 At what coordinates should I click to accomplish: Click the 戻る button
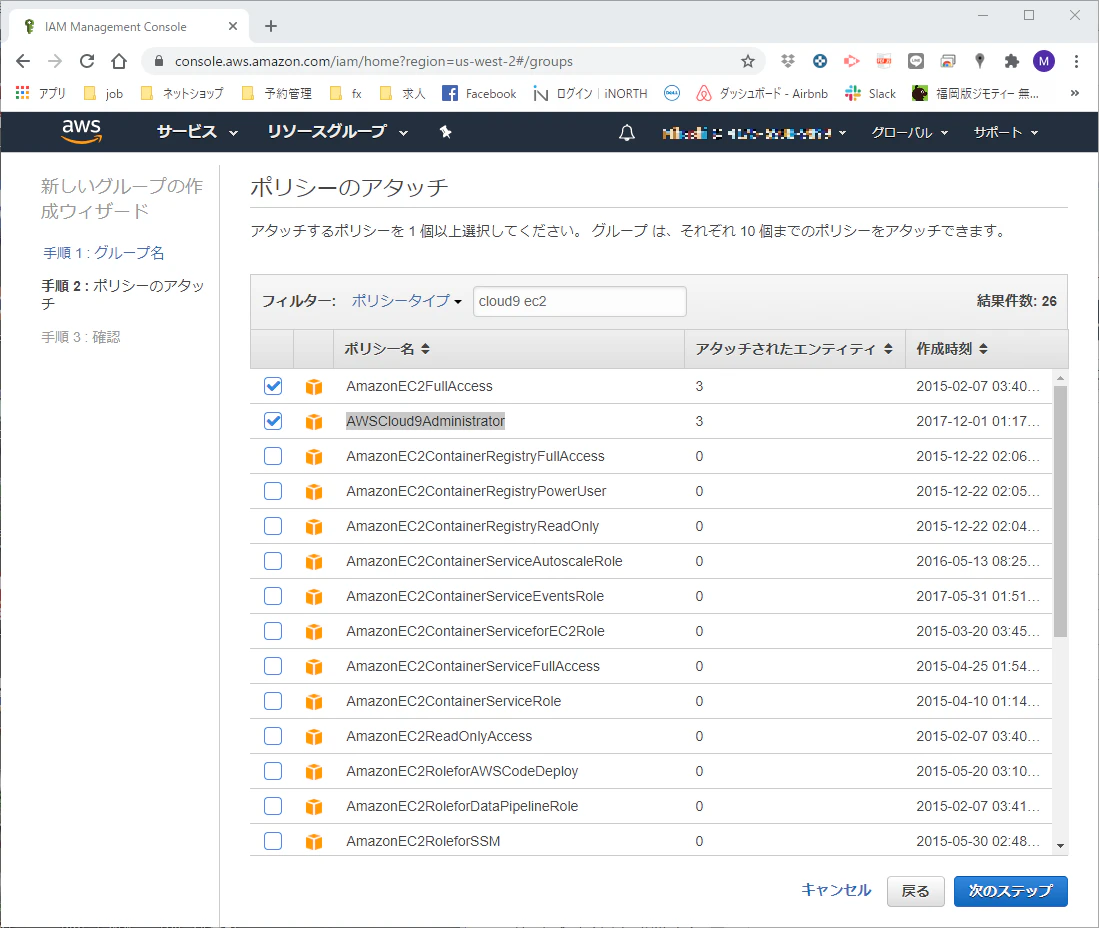pyautogui.click(x=915, y=891)
